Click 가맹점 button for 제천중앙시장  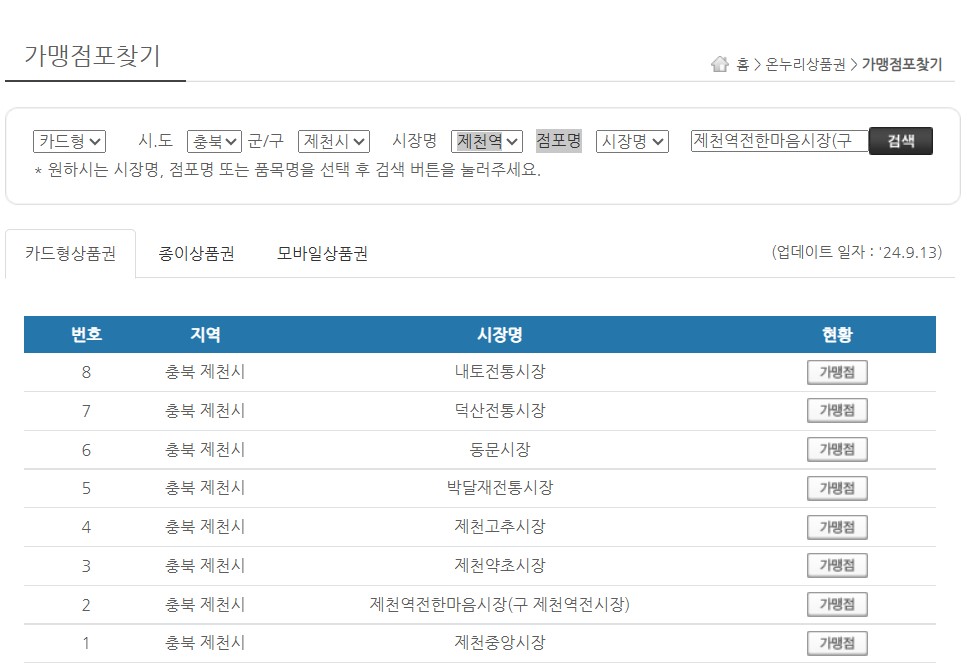(x=837, y=643)
